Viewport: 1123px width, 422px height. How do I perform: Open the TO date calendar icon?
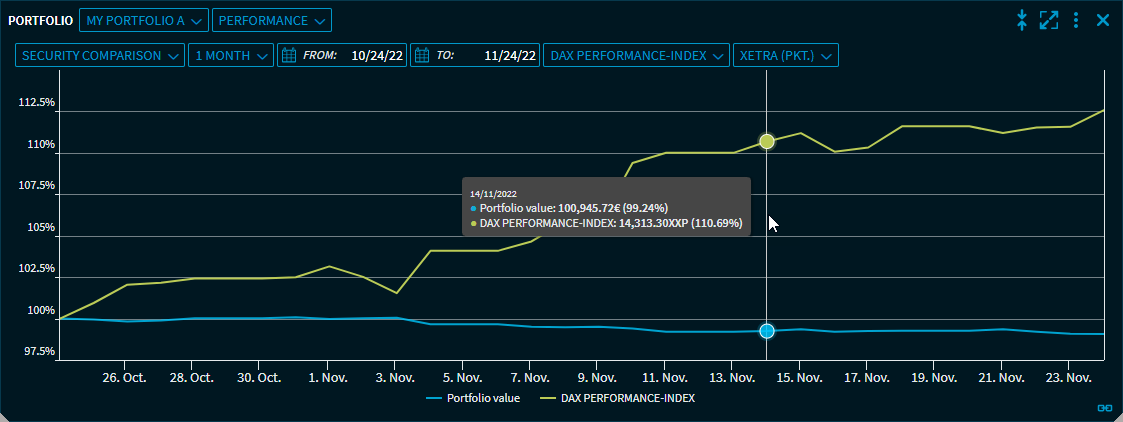pos(421,56)
